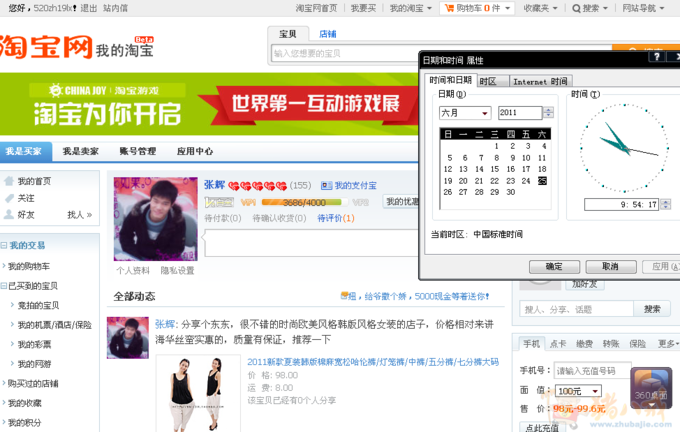This screenshot has height=432, width=680.
Task: Open 我的彩票 in sidebar
Action: coord(34,345)
